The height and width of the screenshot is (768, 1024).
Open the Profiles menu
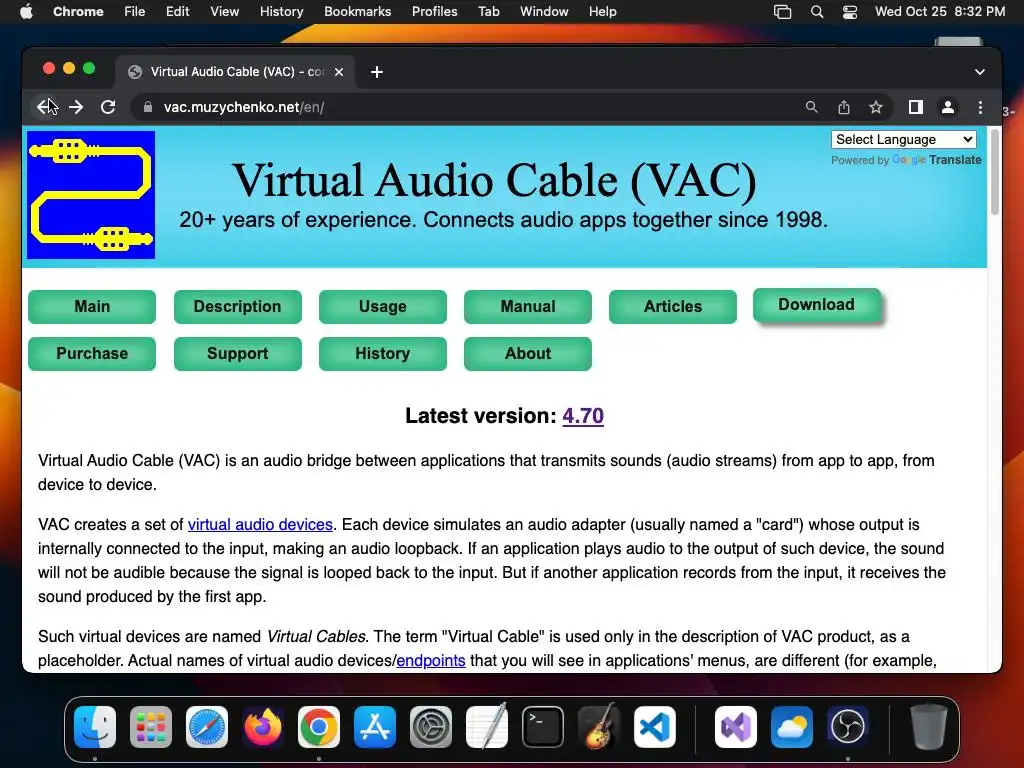pos(434,12)
